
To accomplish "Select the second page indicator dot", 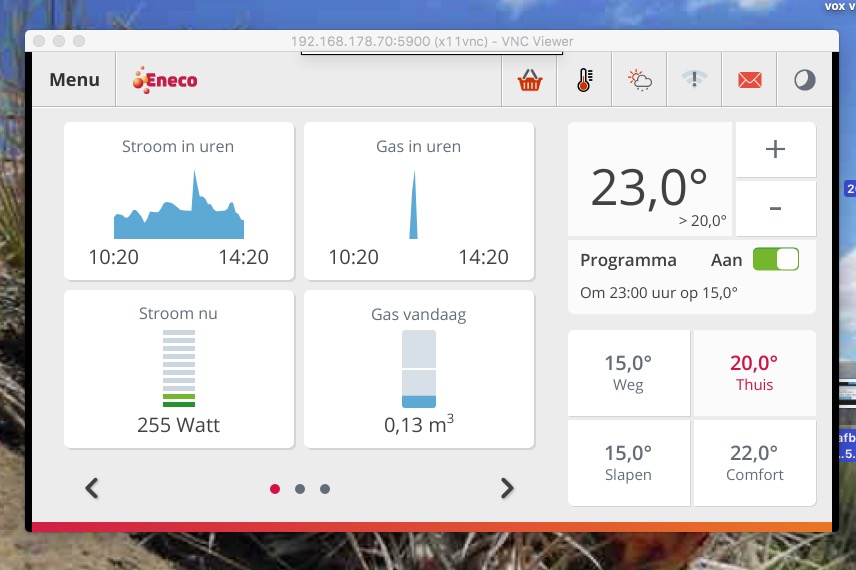I will 300,489.
